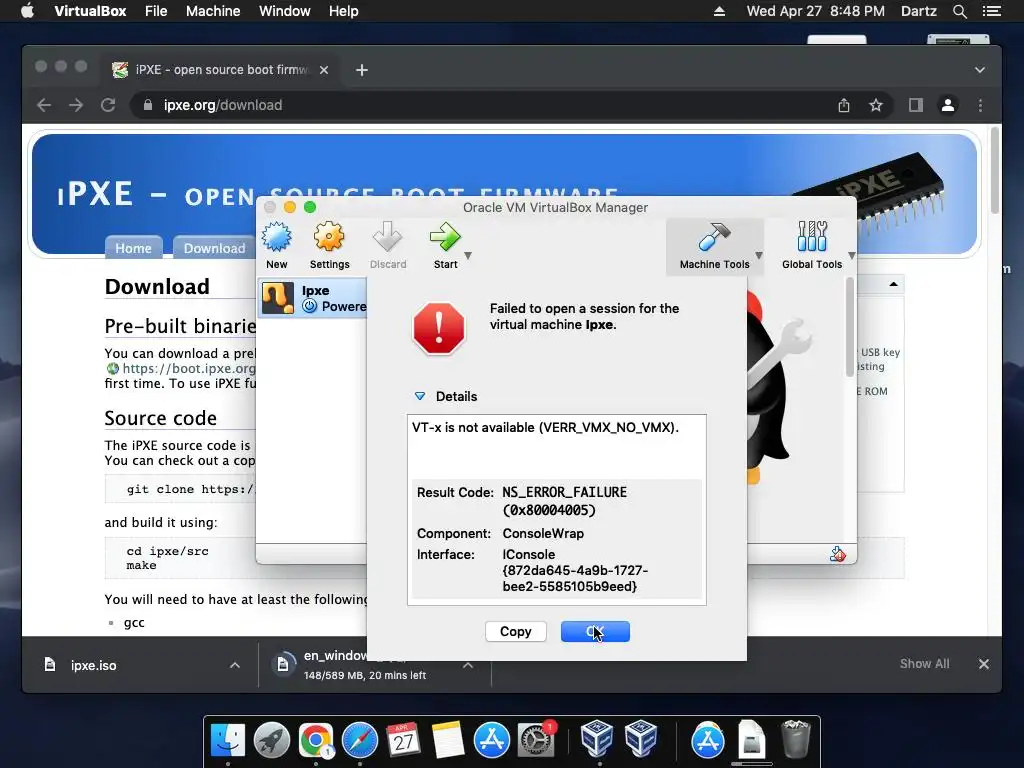The width and height of the screenshot is (1024, 768).
Task: Open the Machine menu
Action: click(213, 11)
